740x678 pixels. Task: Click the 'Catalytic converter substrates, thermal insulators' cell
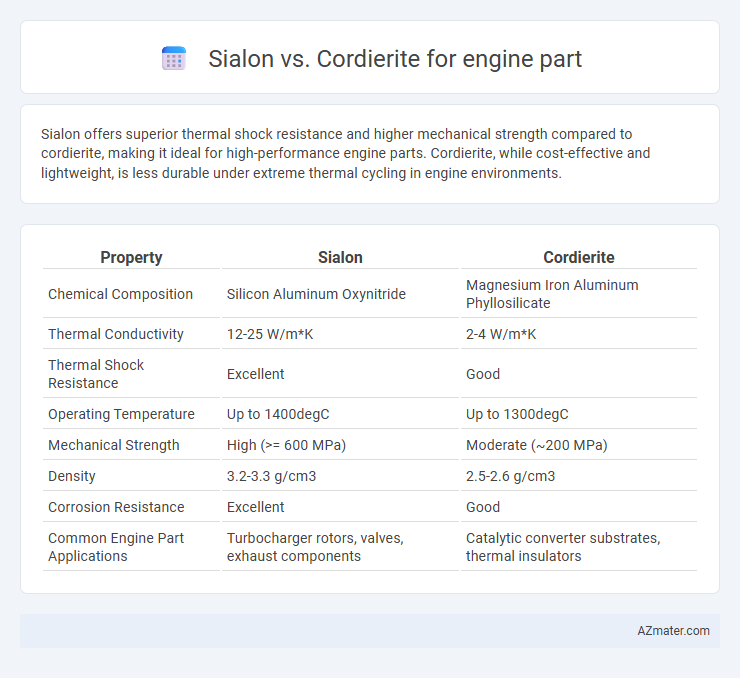[563, 547]
